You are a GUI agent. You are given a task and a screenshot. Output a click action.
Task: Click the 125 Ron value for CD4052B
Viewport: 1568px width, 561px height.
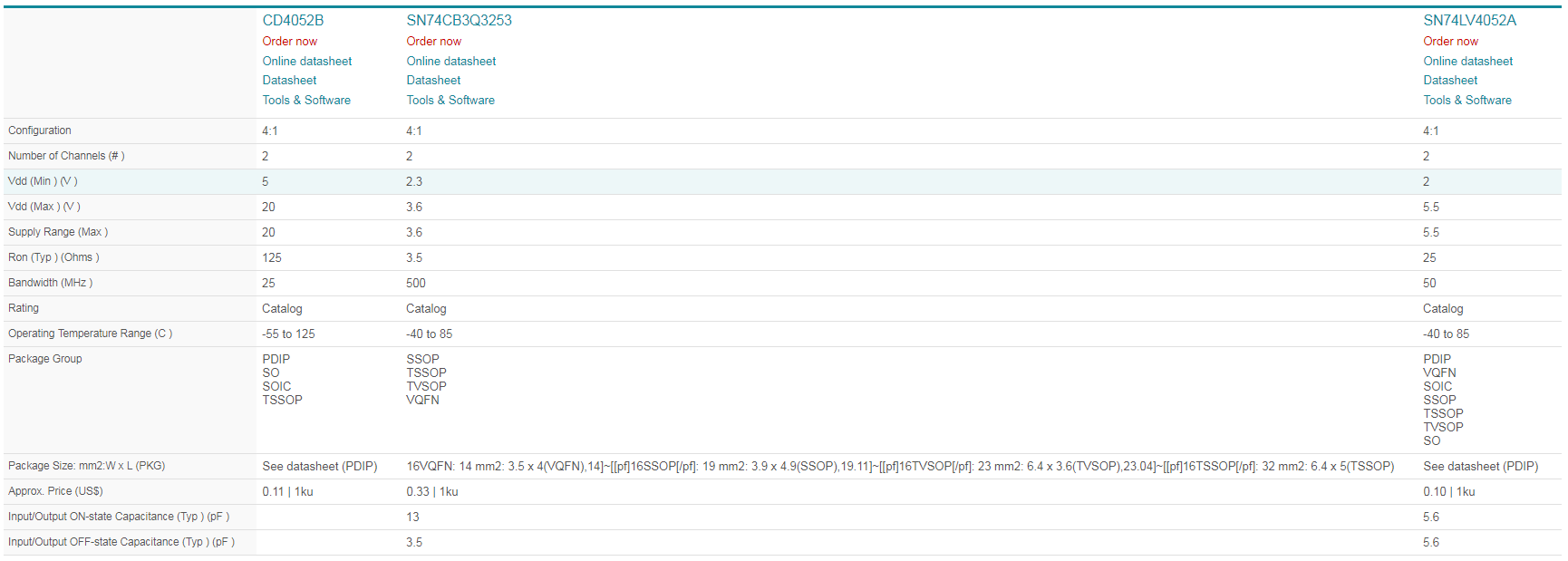pyautogui.click(x=272, y=257)
